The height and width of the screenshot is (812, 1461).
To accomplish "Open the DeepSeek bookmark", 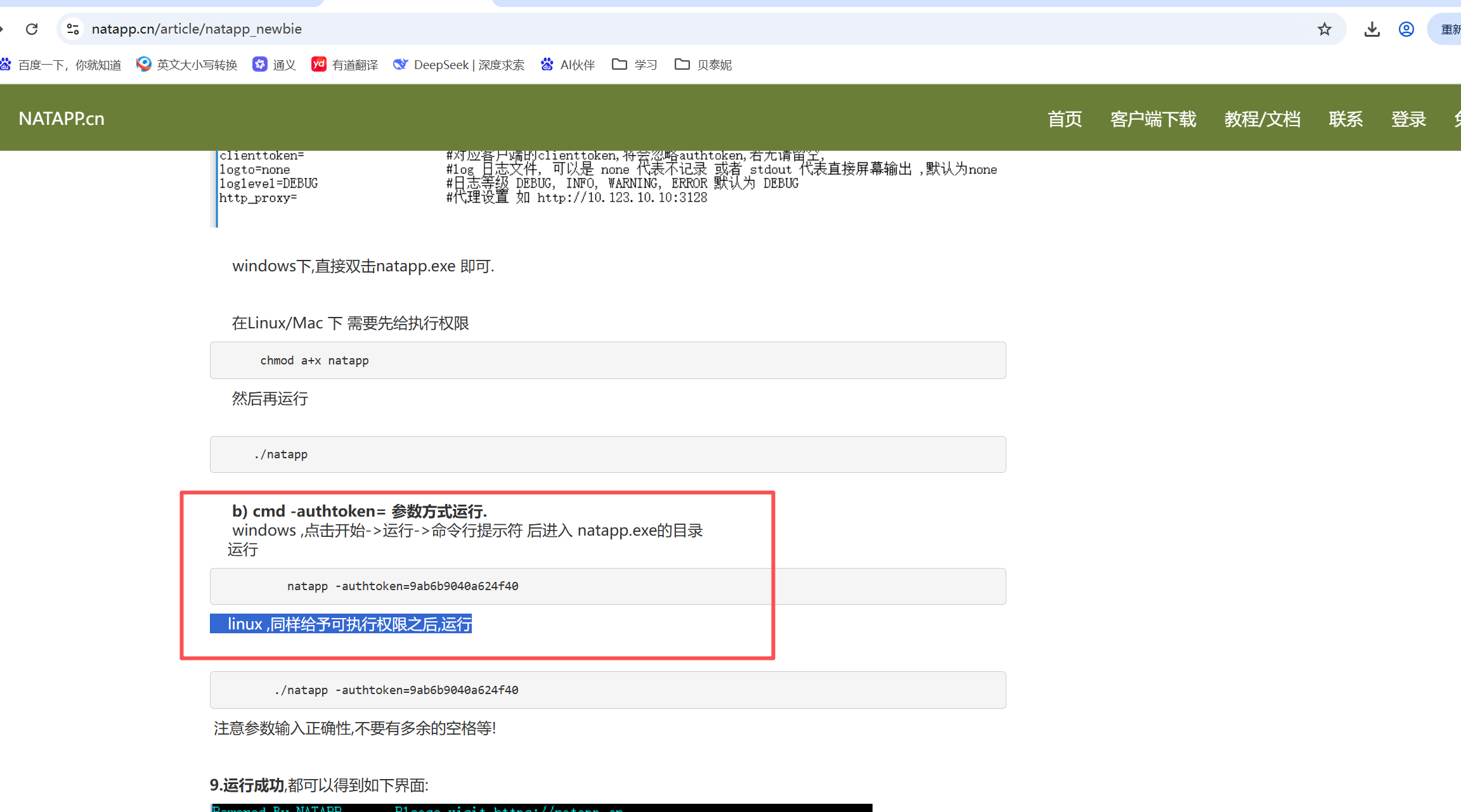I will [x=458, y=65].
